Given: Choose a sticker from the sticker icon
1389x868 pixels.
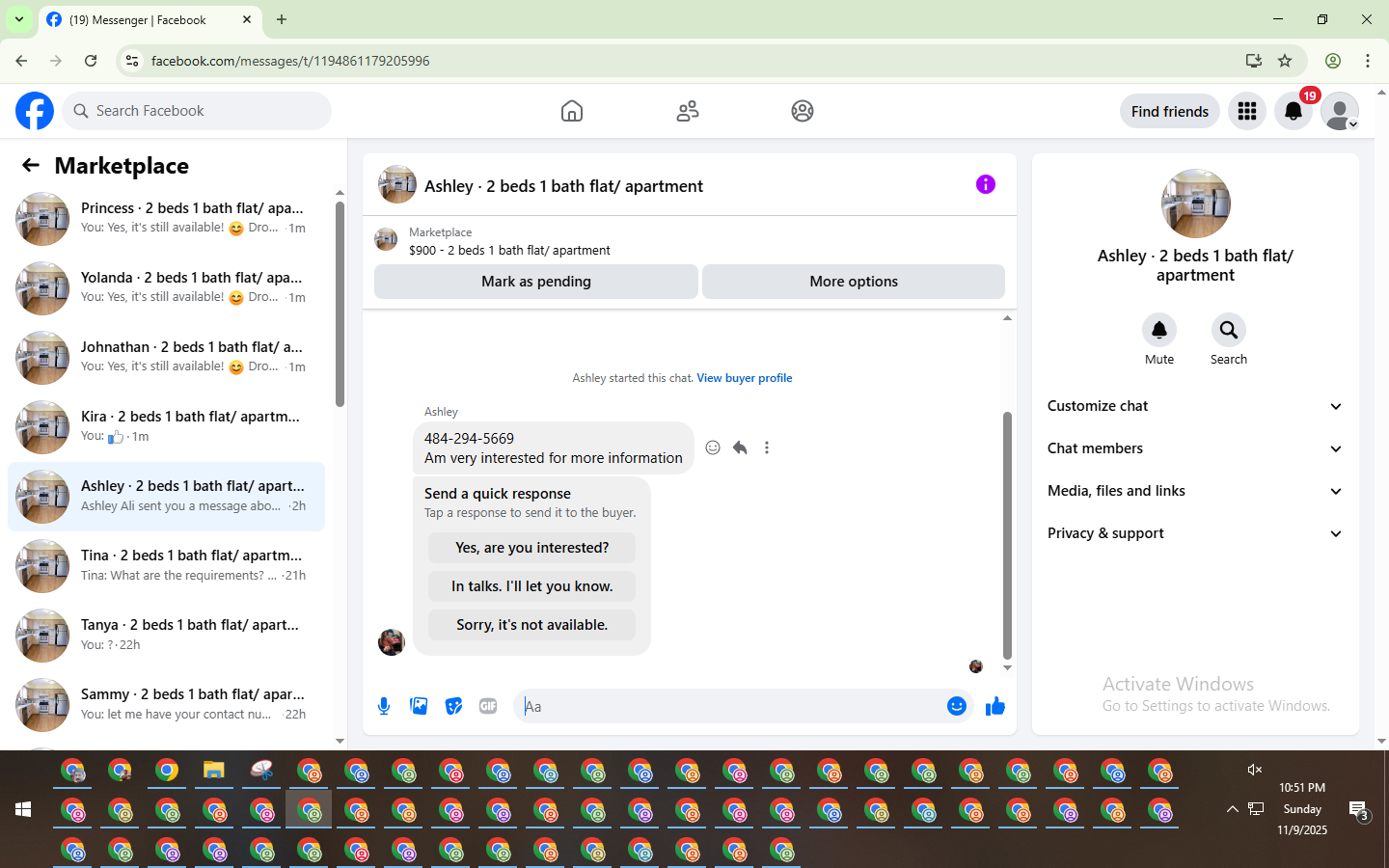Looking at the screenshot, I should coord(453,706).
